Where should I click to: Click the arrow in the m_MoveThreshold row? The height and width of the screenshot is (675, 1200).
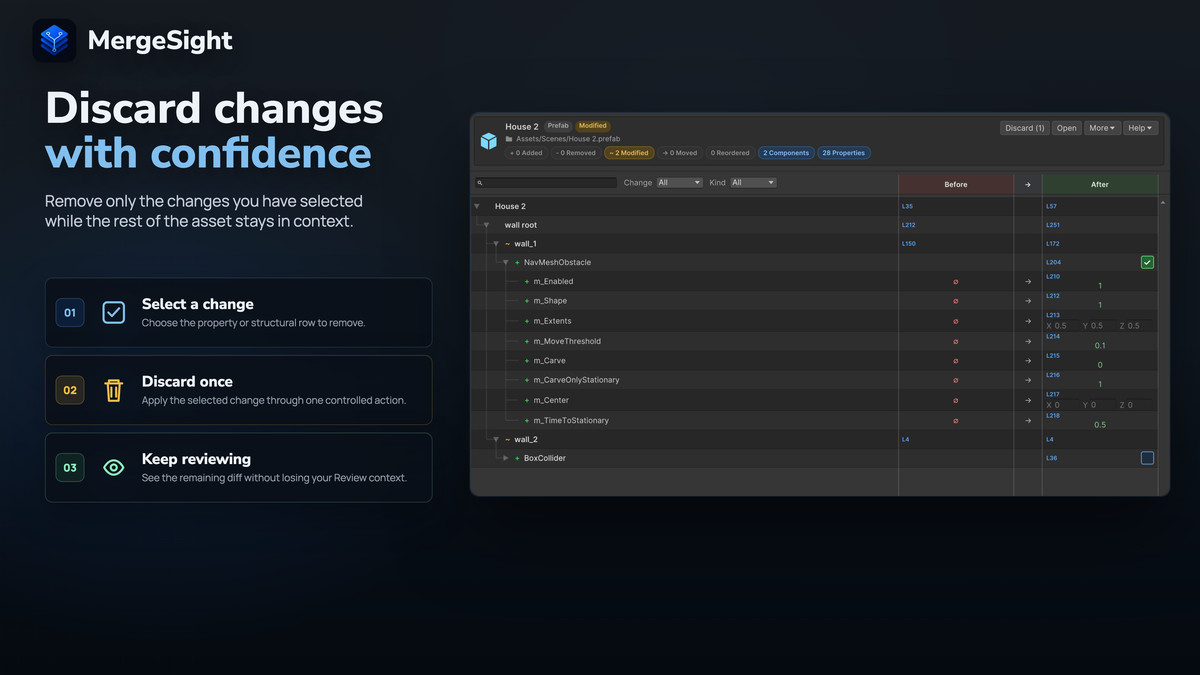[1028, 341]
